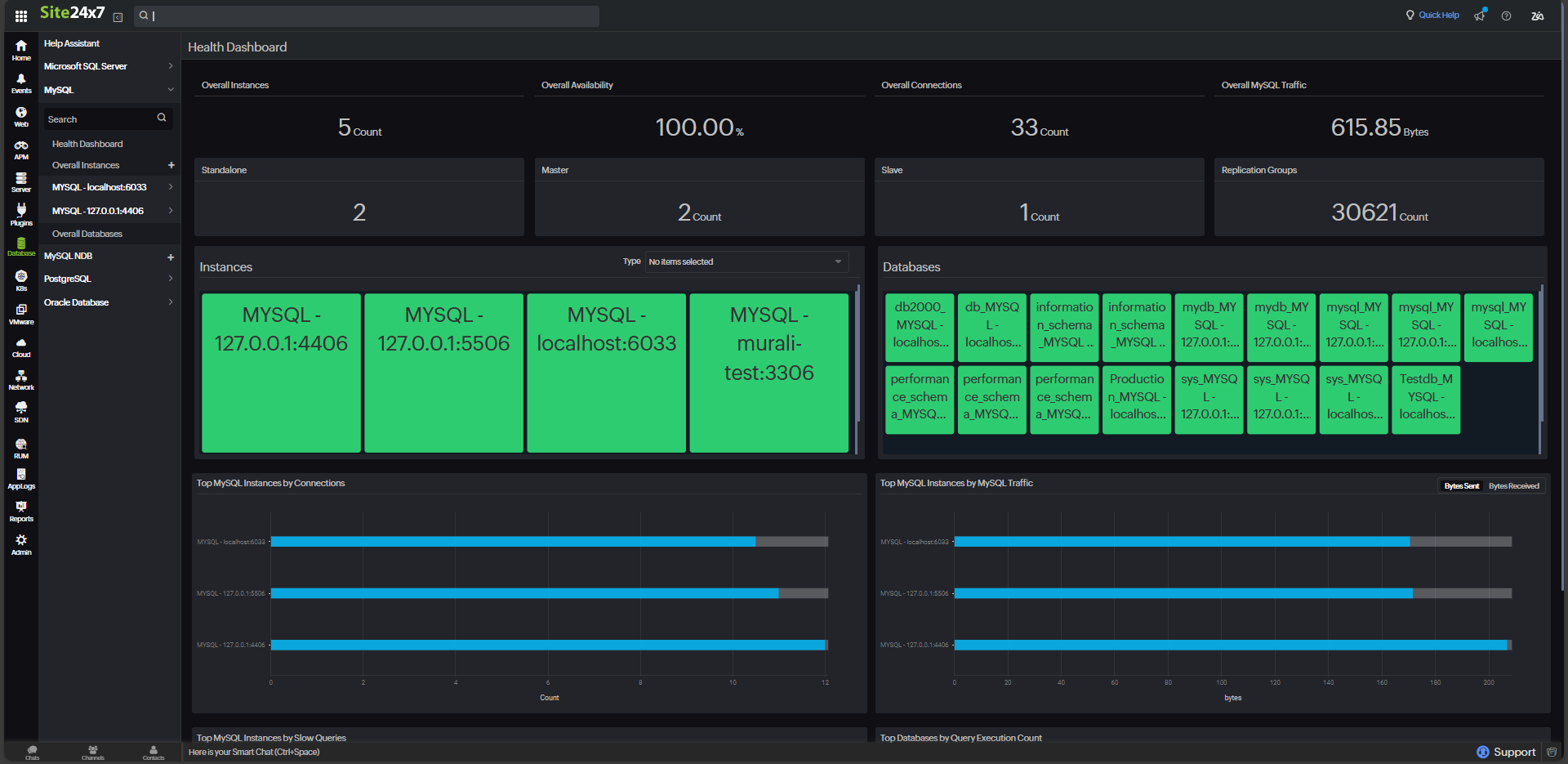The height and width of the screenshot is (764, 1568).
Task: Open the SDN module icon
Action: (21, 412)
